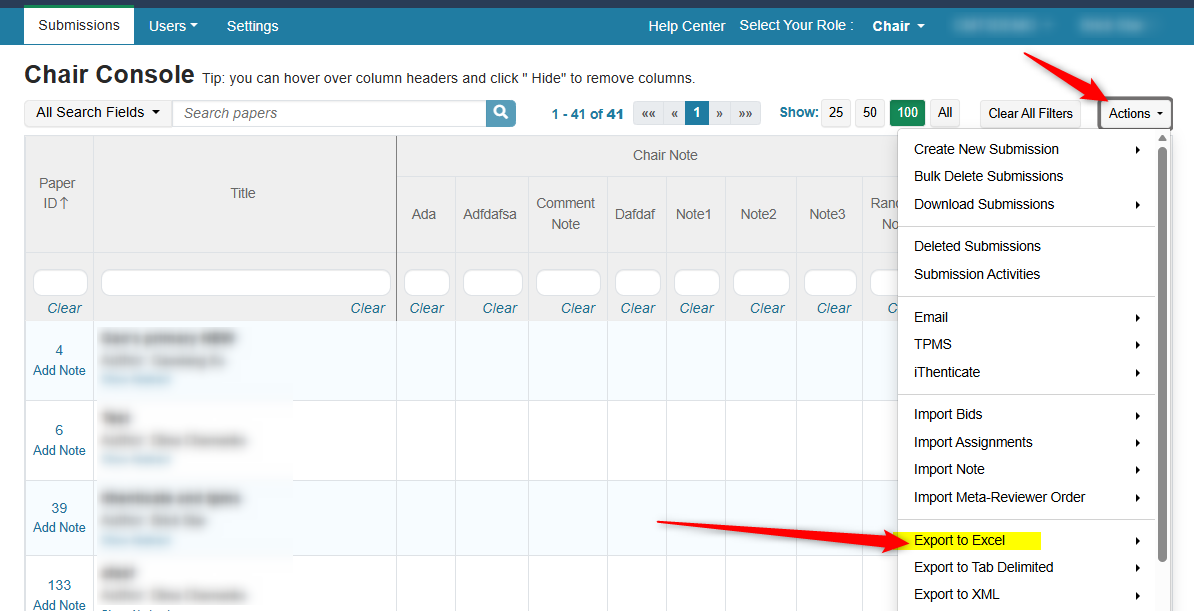Image resolution: width=1194 pixels, height=611 pixels.
Task: Show 100 papers per page
Action: coord(907,113)
